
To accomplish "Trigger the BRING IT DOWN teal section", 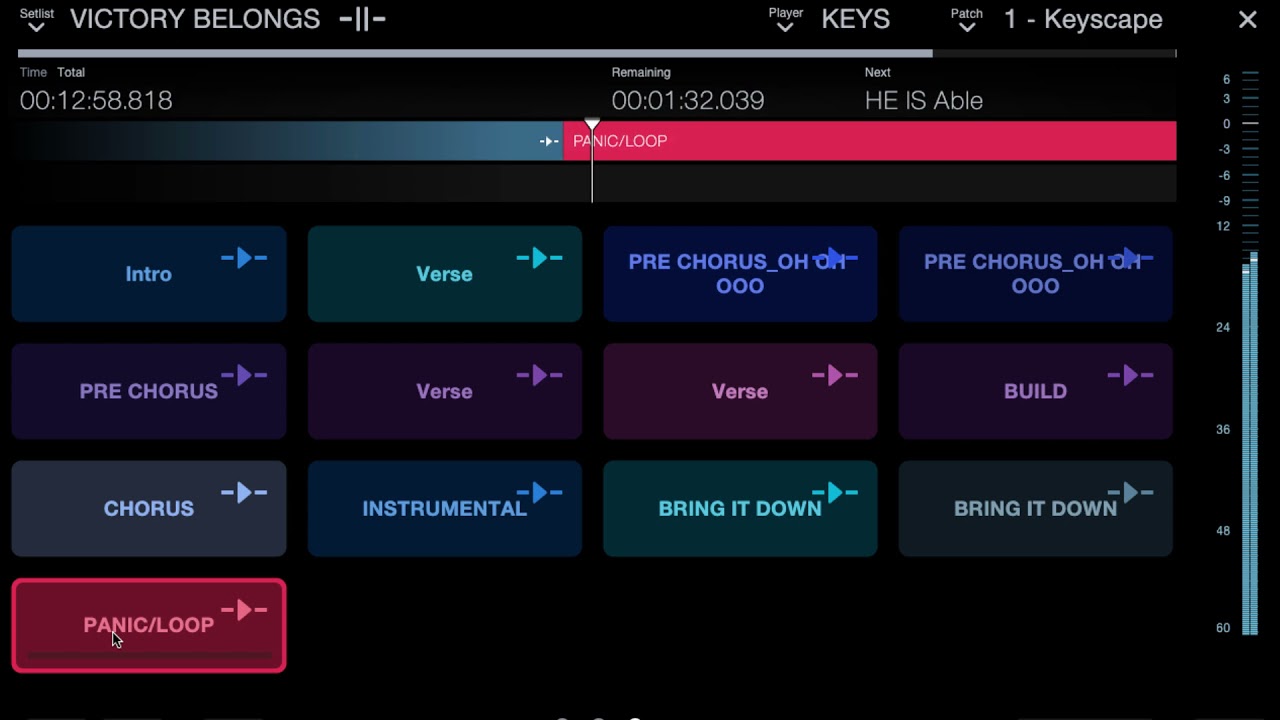I will point(740,508).
